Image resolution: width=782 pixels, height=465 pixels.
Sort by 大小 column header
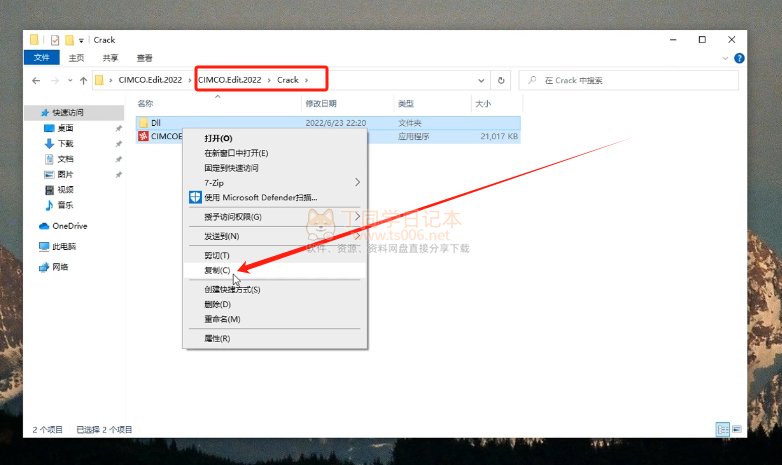(483, 104)
